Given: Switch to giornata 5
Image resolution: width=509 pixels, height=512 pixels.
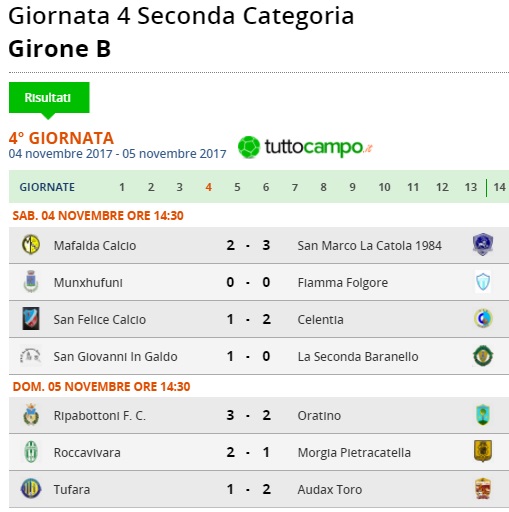Looking at the screenshot, I should (237, 187).
